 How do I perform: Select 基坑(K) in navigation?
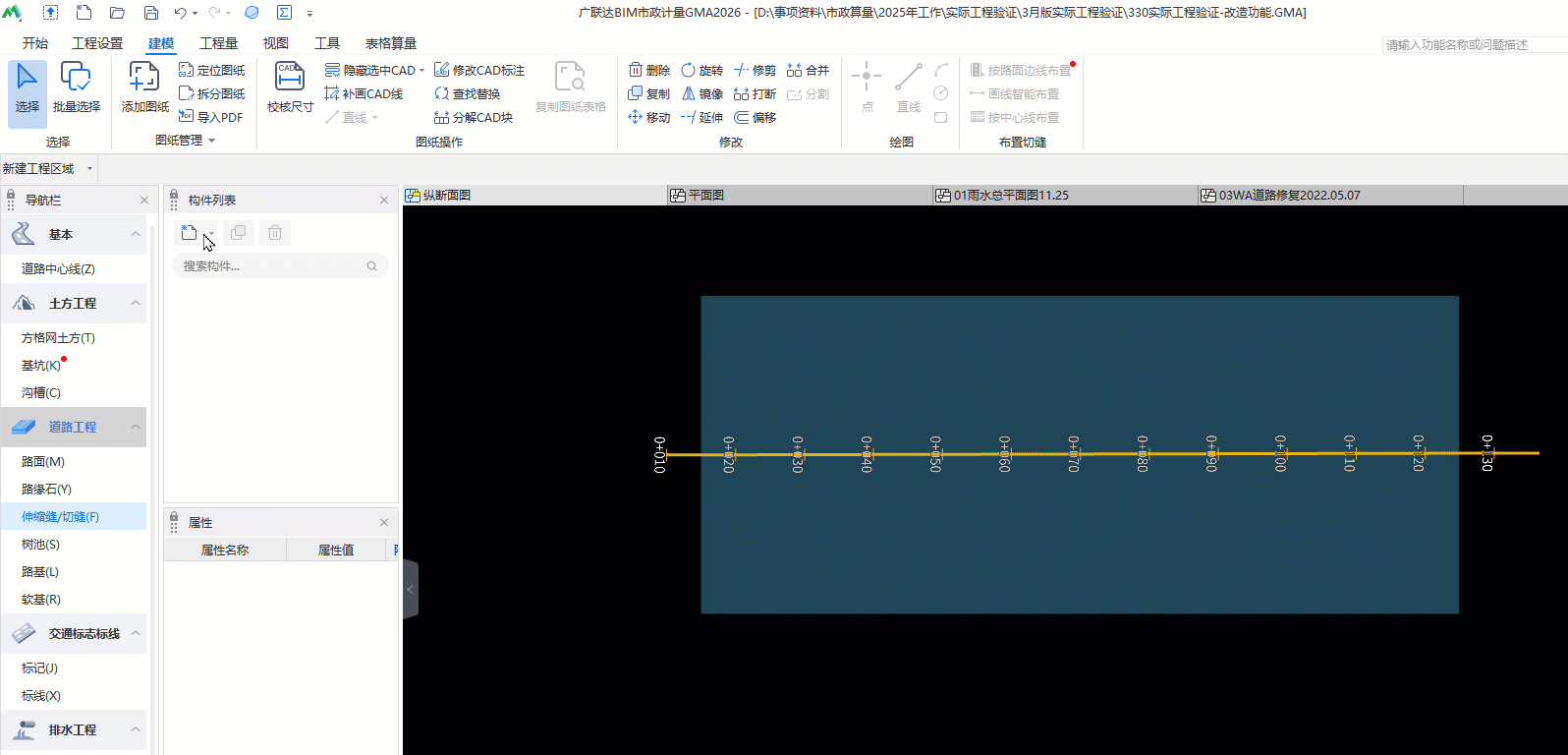[41, 365]
